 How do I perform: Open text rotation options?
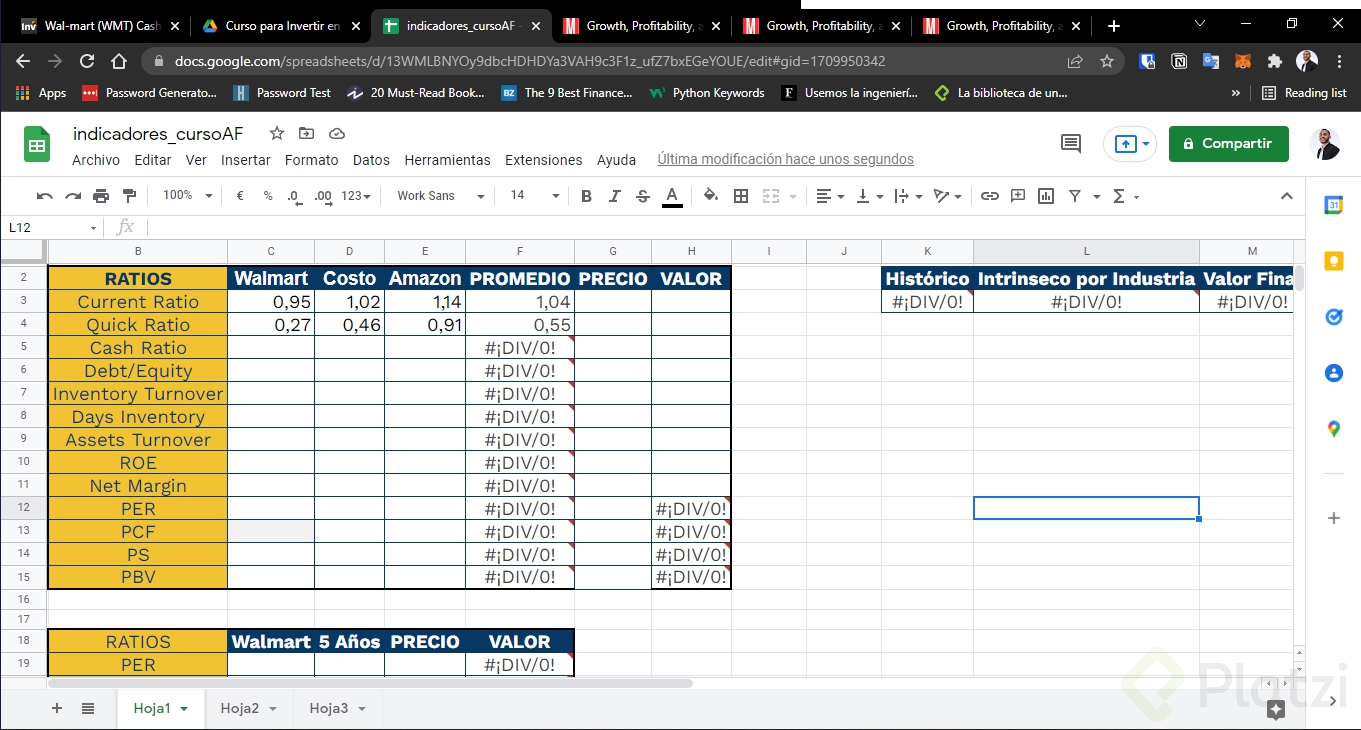(947, 196)
